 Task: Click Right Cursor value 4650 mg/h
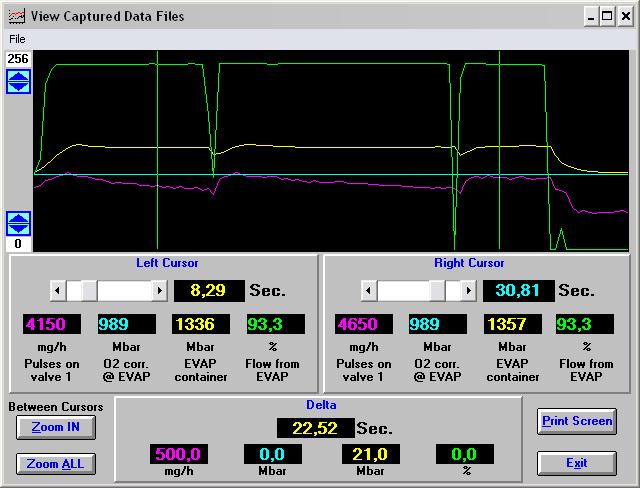(364, 324)
